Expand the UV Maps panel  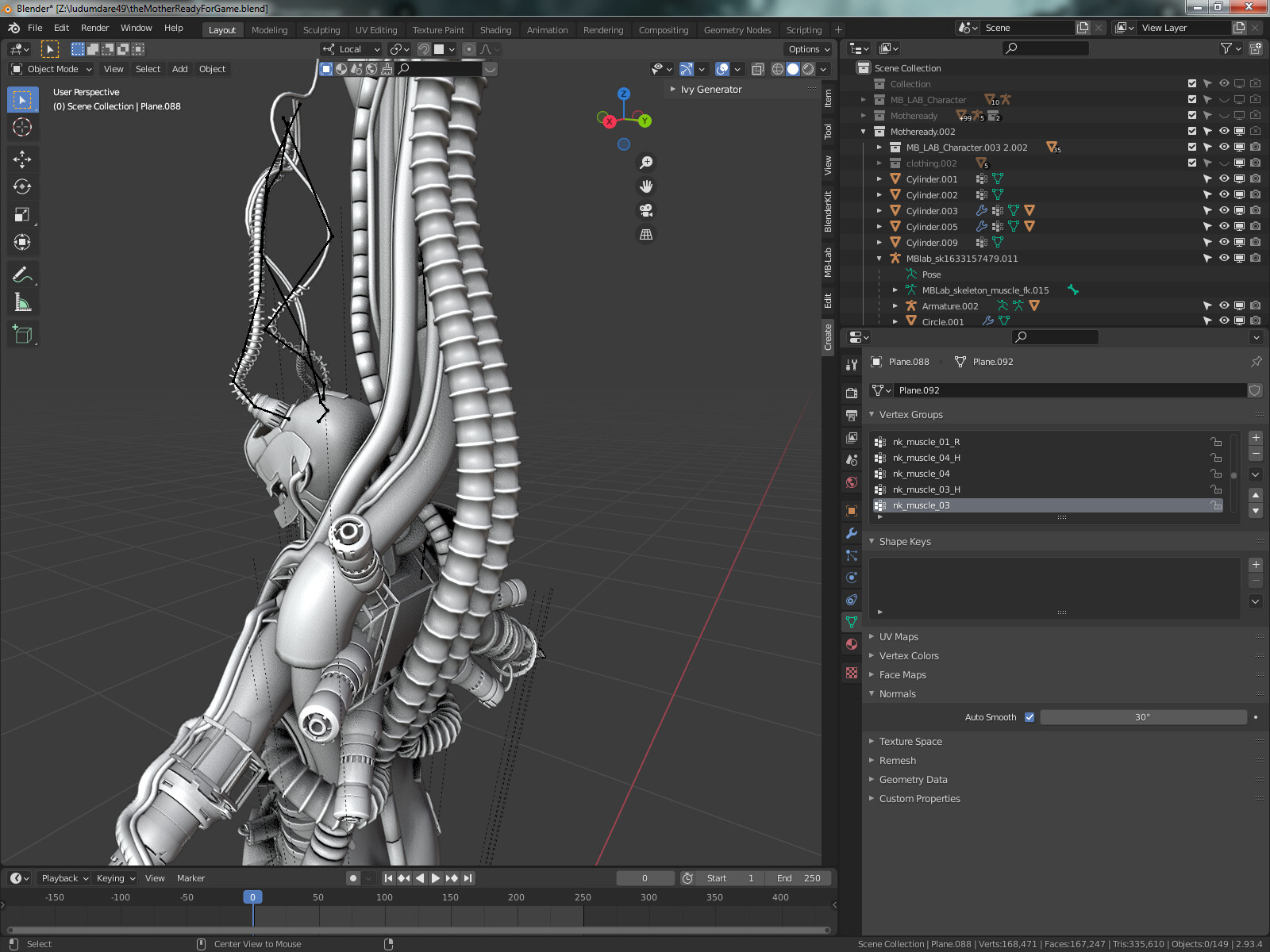tap(899, 637)
